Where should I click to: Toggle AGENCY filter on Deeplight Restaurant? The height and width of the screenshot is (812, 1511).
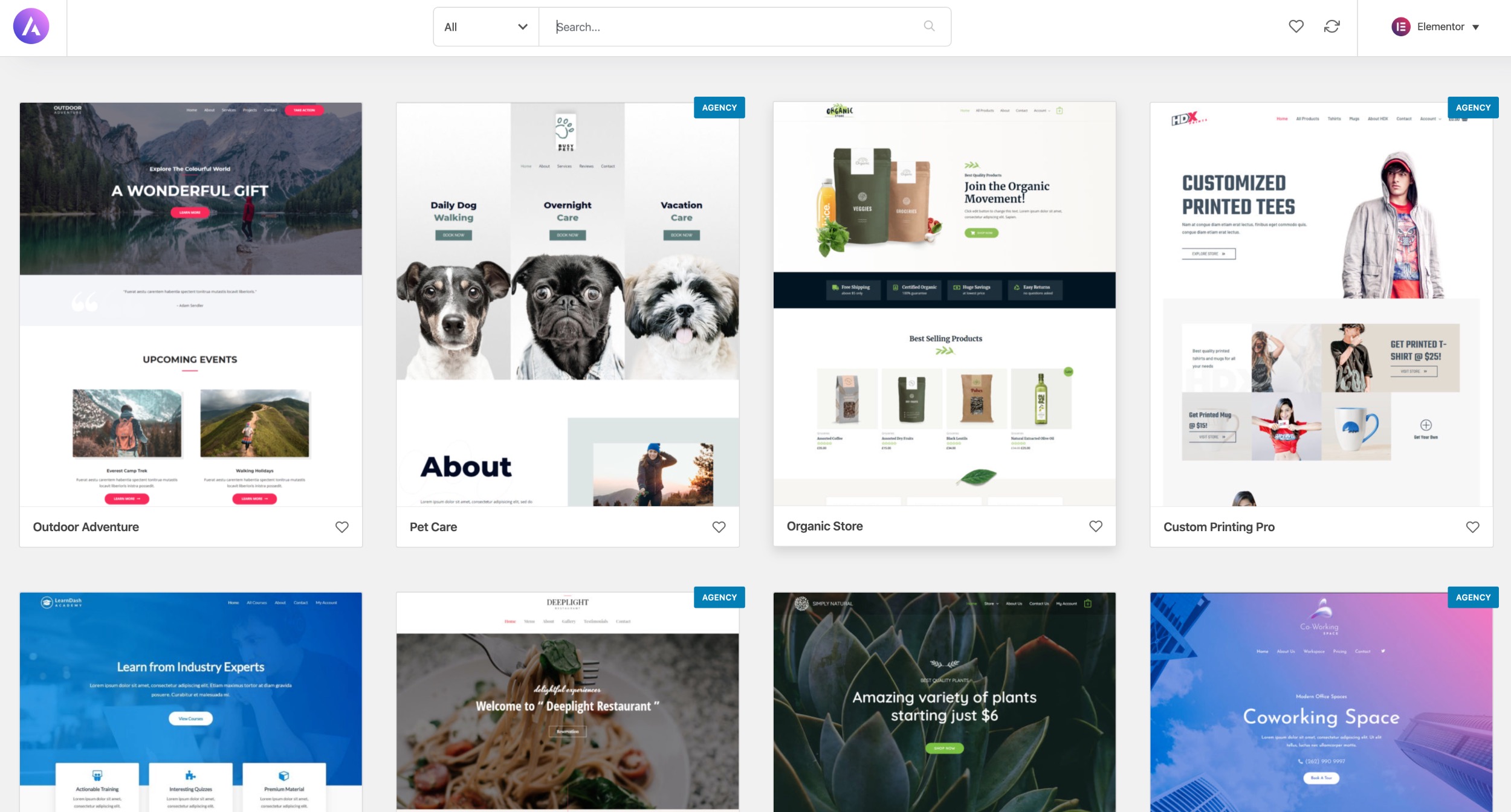click(719, 597)
